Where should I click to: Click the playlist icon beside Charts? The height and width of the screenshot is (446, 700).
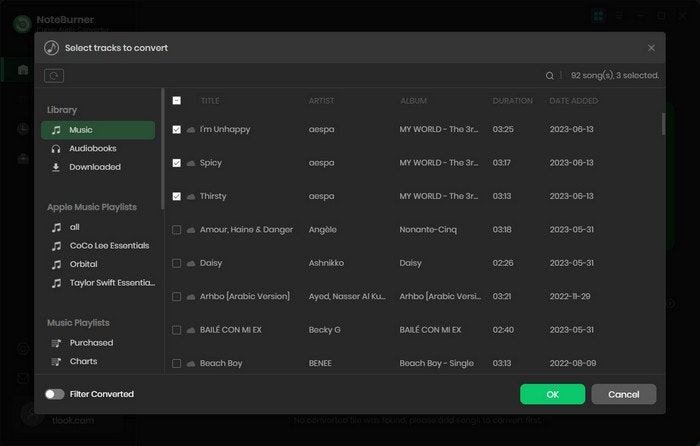click(56, 362)
